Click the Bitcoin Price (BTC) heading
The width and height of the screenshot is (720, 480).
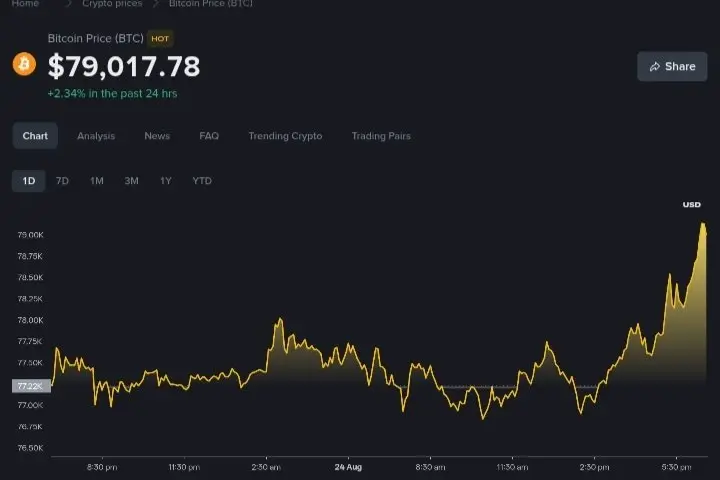click(x=96, y=39)
